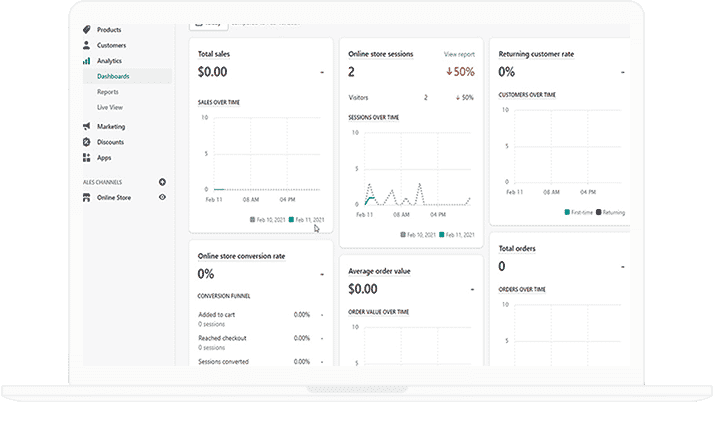Click the SESSIONS OVER TIME label
Screen dimensions: 715x430
pyautogui.click(x=373, y=117)
